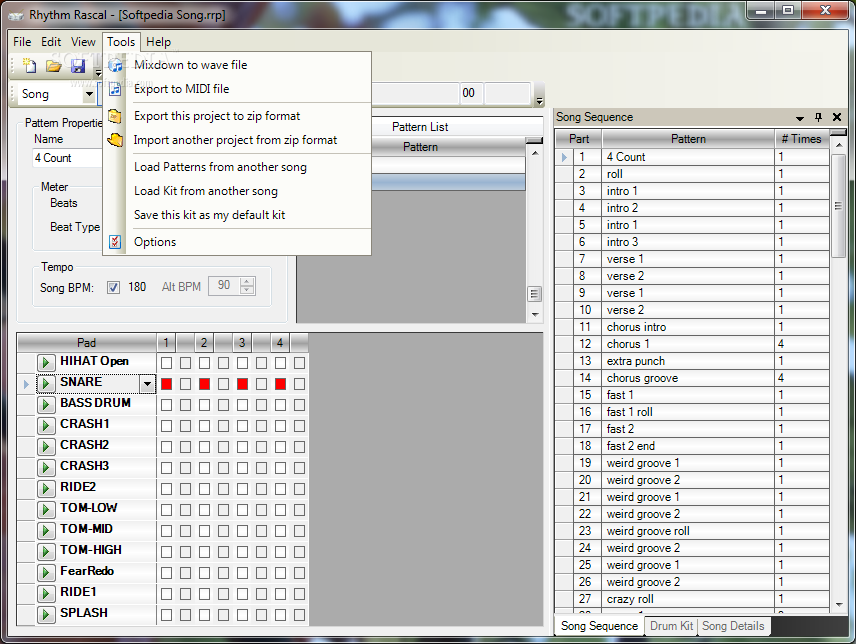Viewport: 856px width, 644px height.
Task: Enable BASS DRUM beat 1 step
Action: 167,405
